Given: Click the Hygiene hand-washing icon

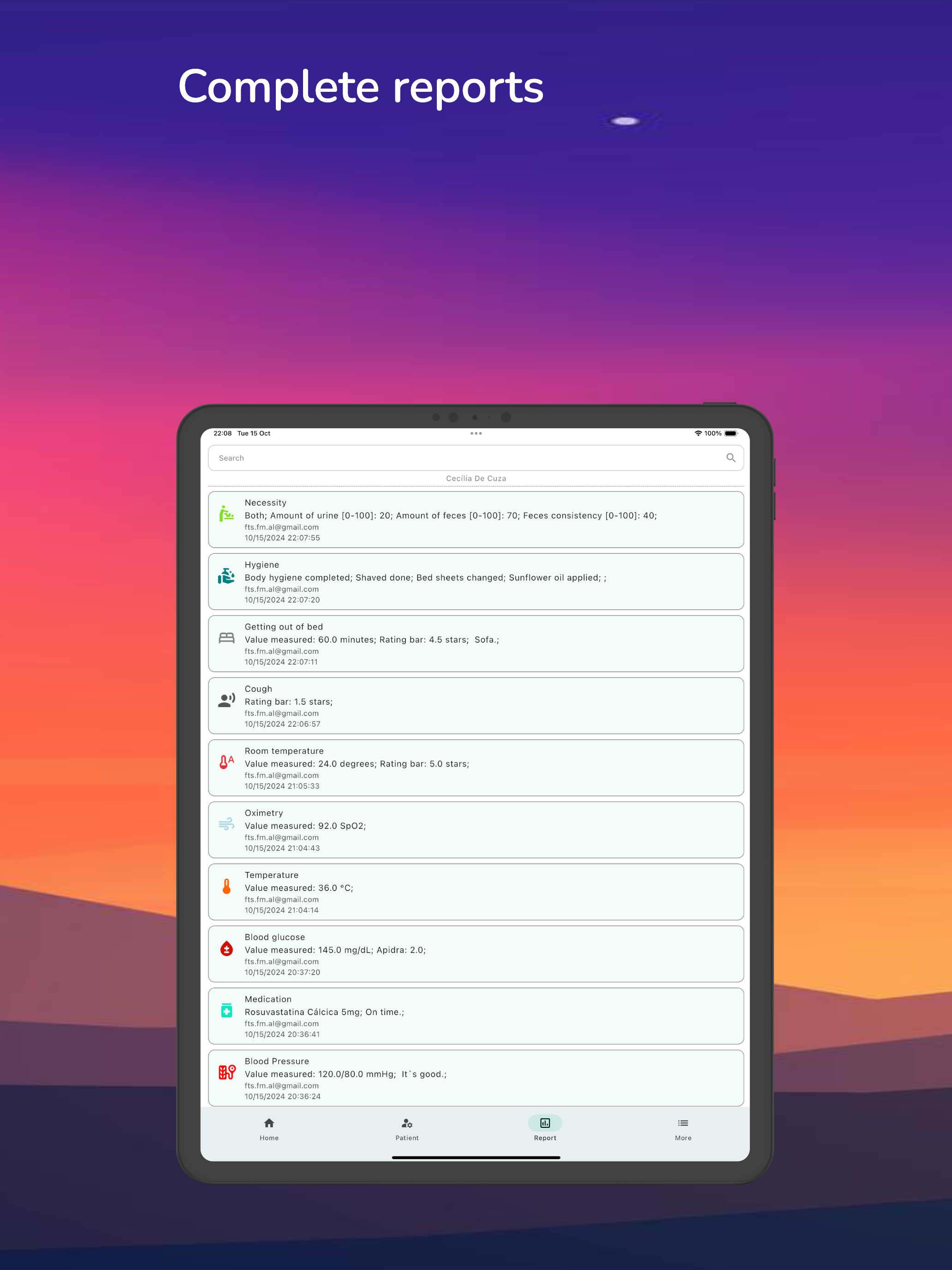Looking at the screenshot, I should [x=226, y=576].
